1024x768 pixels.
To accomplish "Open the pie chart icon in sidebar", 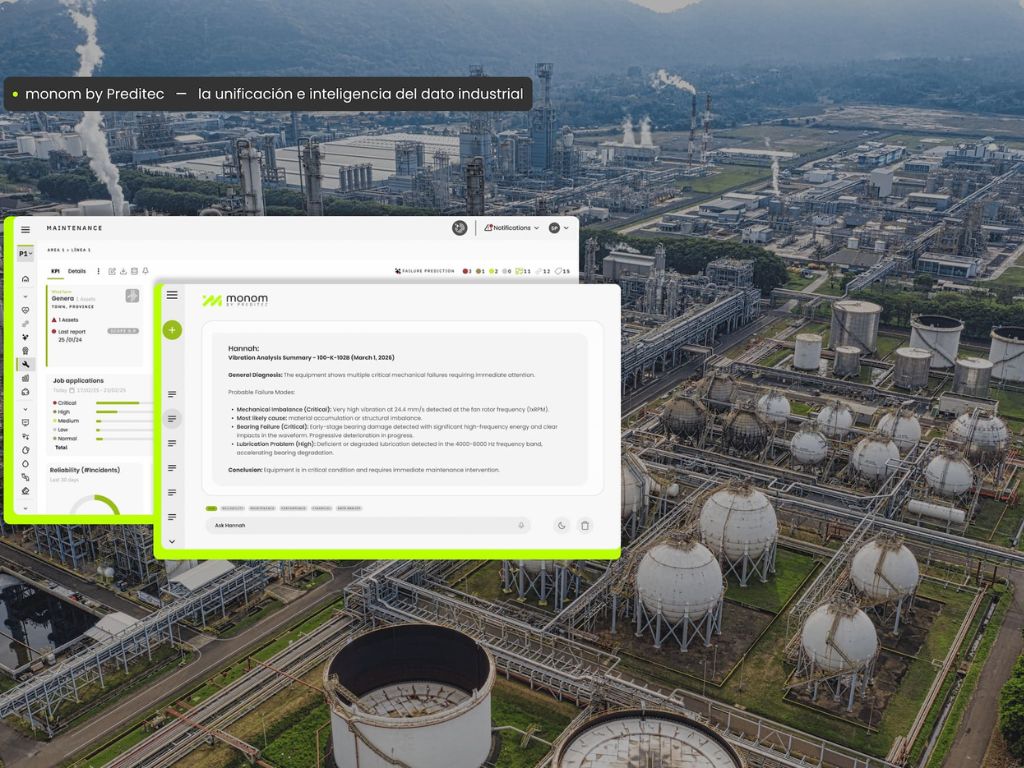I will click(25, 450).
